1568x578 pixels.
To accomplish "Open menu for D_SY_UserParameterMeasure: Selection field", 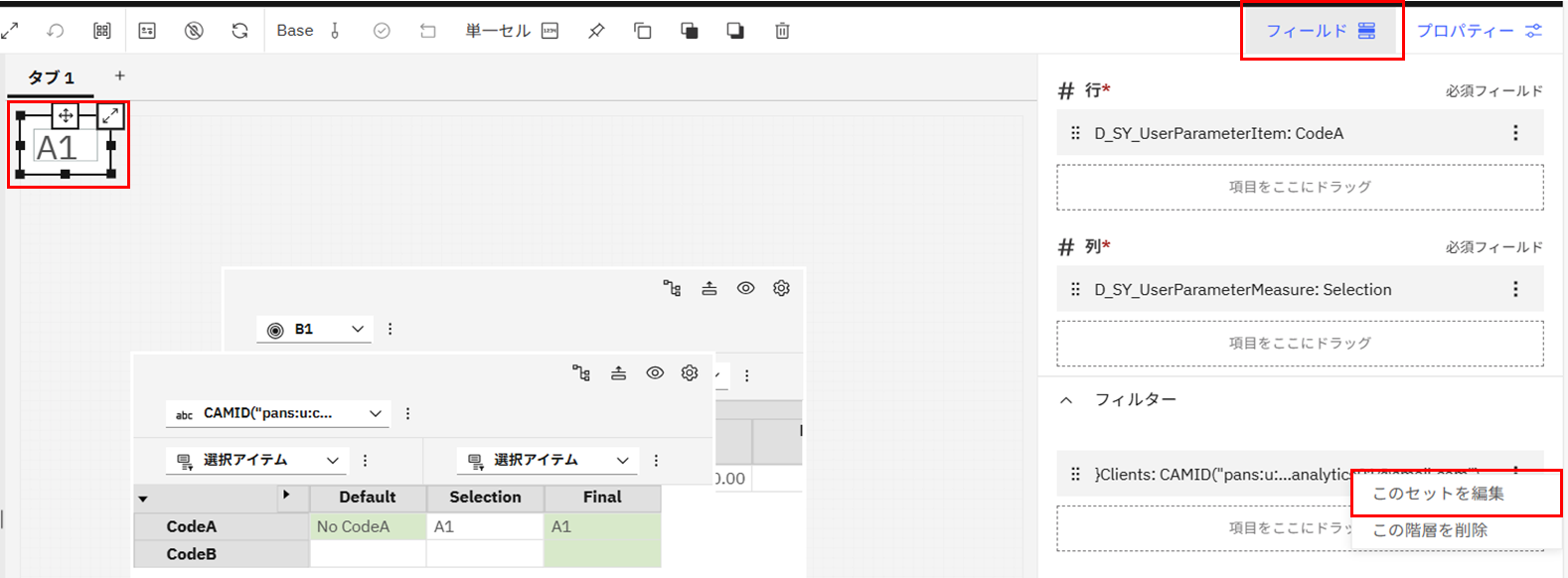I will [x=1515, y=289].
